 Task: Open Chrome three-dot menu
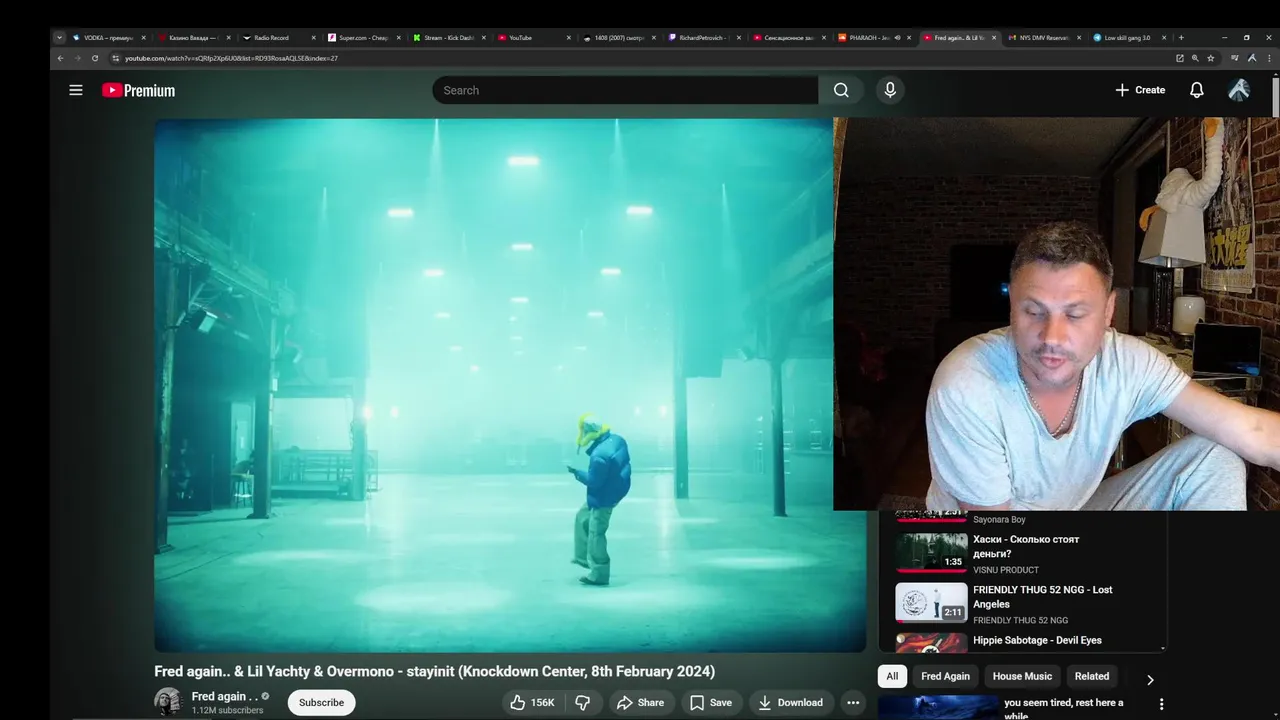click(x=1269, y=58)
